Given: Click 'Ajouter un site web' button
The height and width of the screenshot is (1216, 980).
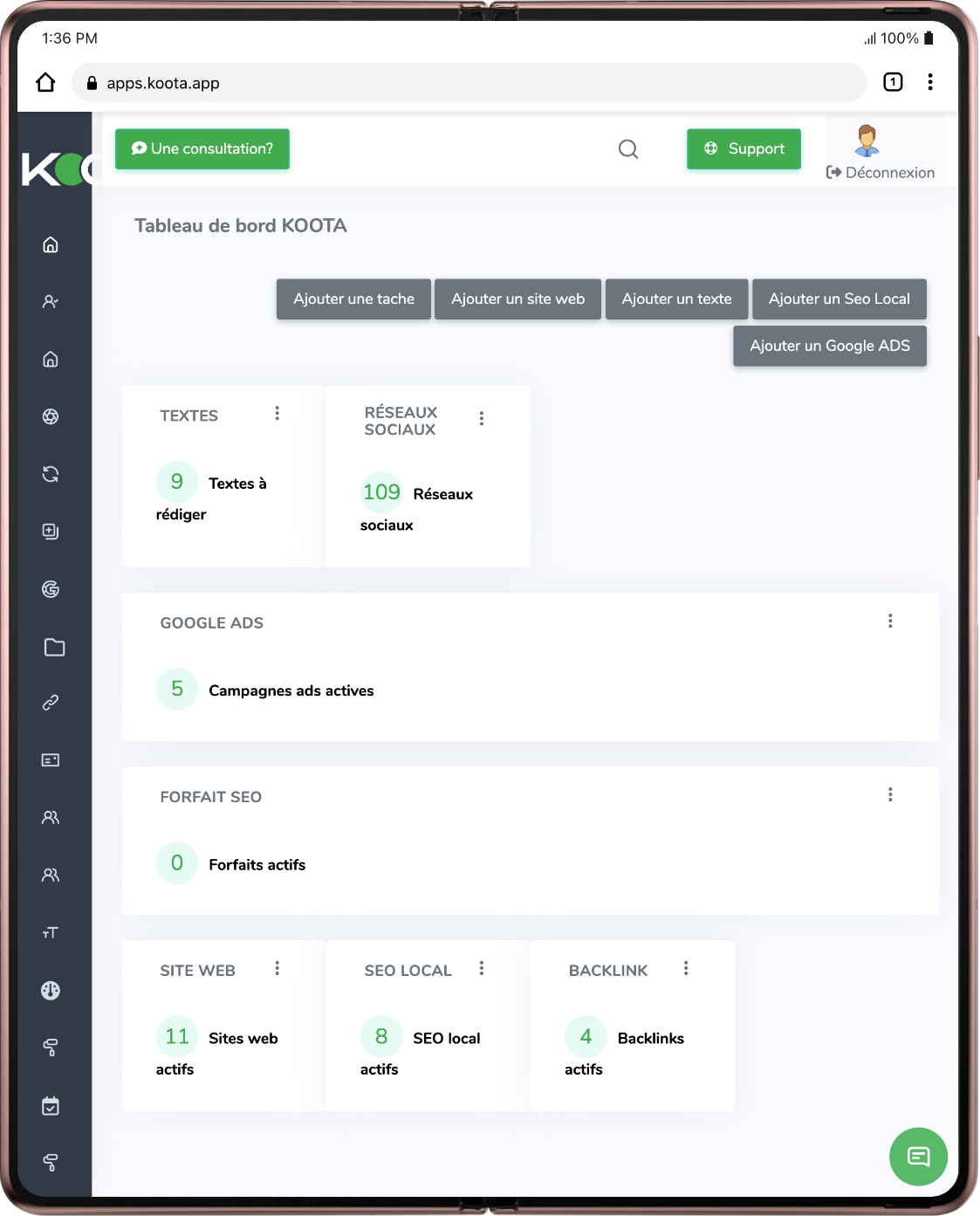Looking at the screenshot, I should [517, 299].
